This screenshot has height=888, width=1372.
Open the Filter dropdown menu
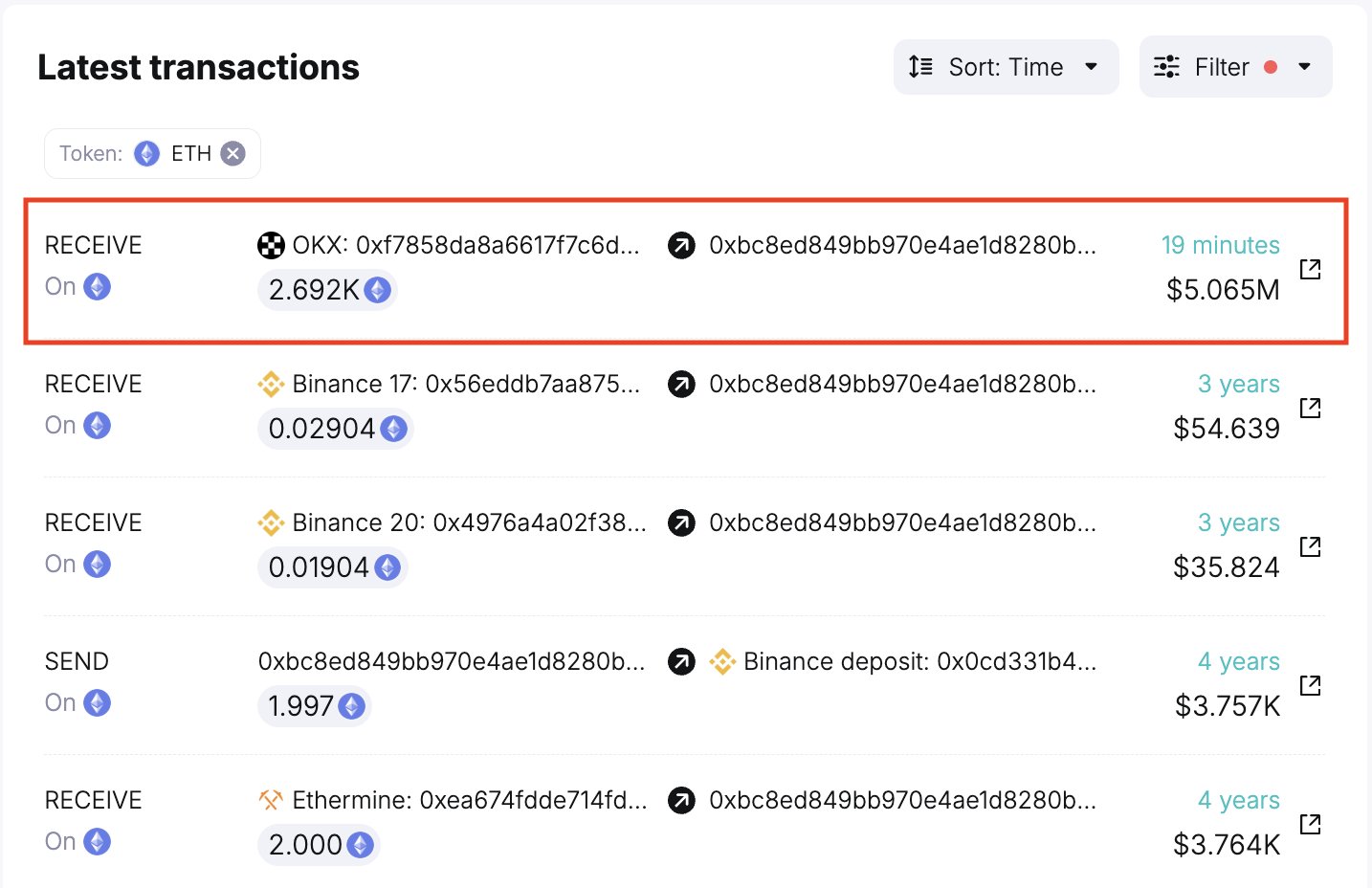point(1234,67)
